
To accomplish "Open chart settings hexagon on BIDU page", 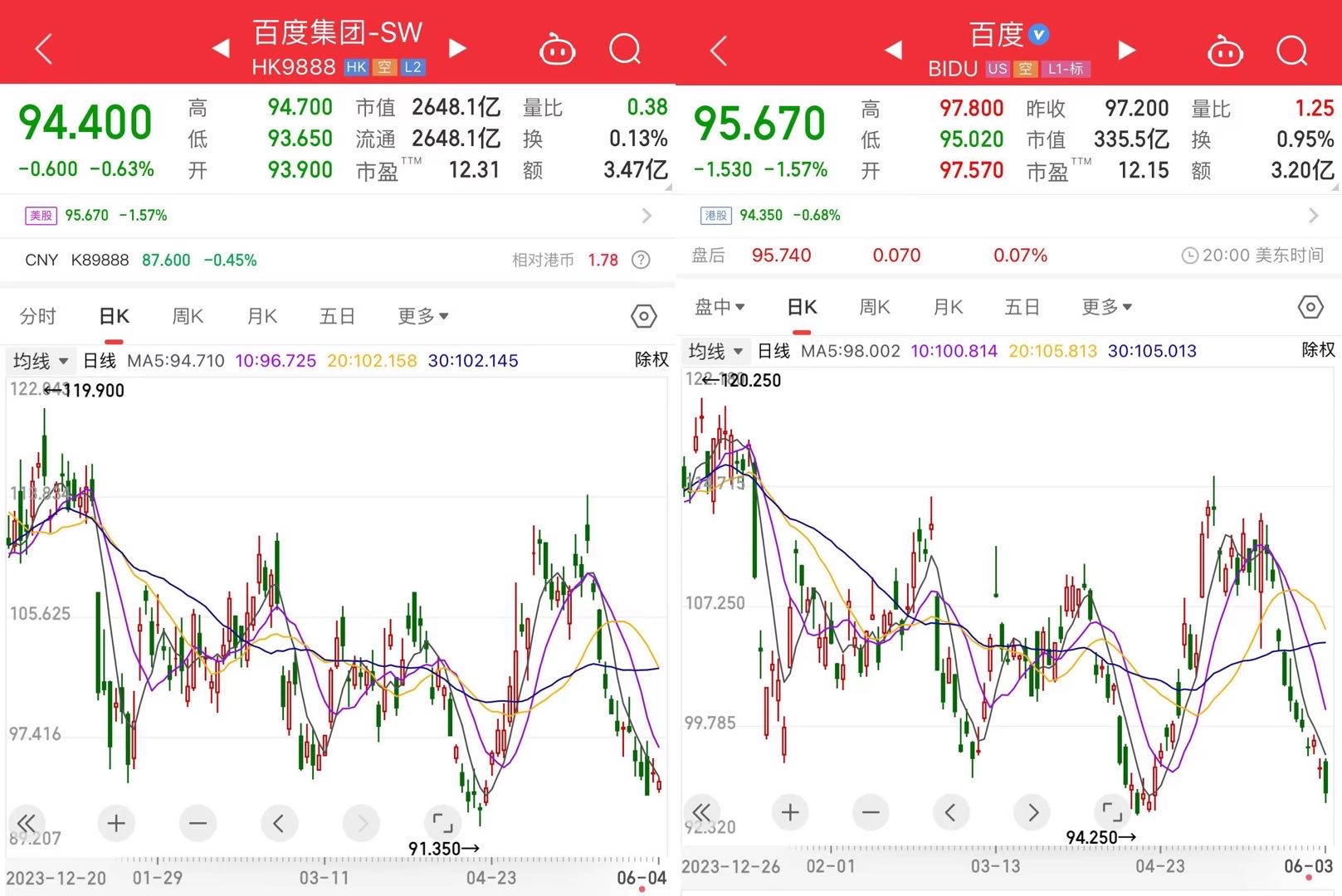I will coord(1310,307).
